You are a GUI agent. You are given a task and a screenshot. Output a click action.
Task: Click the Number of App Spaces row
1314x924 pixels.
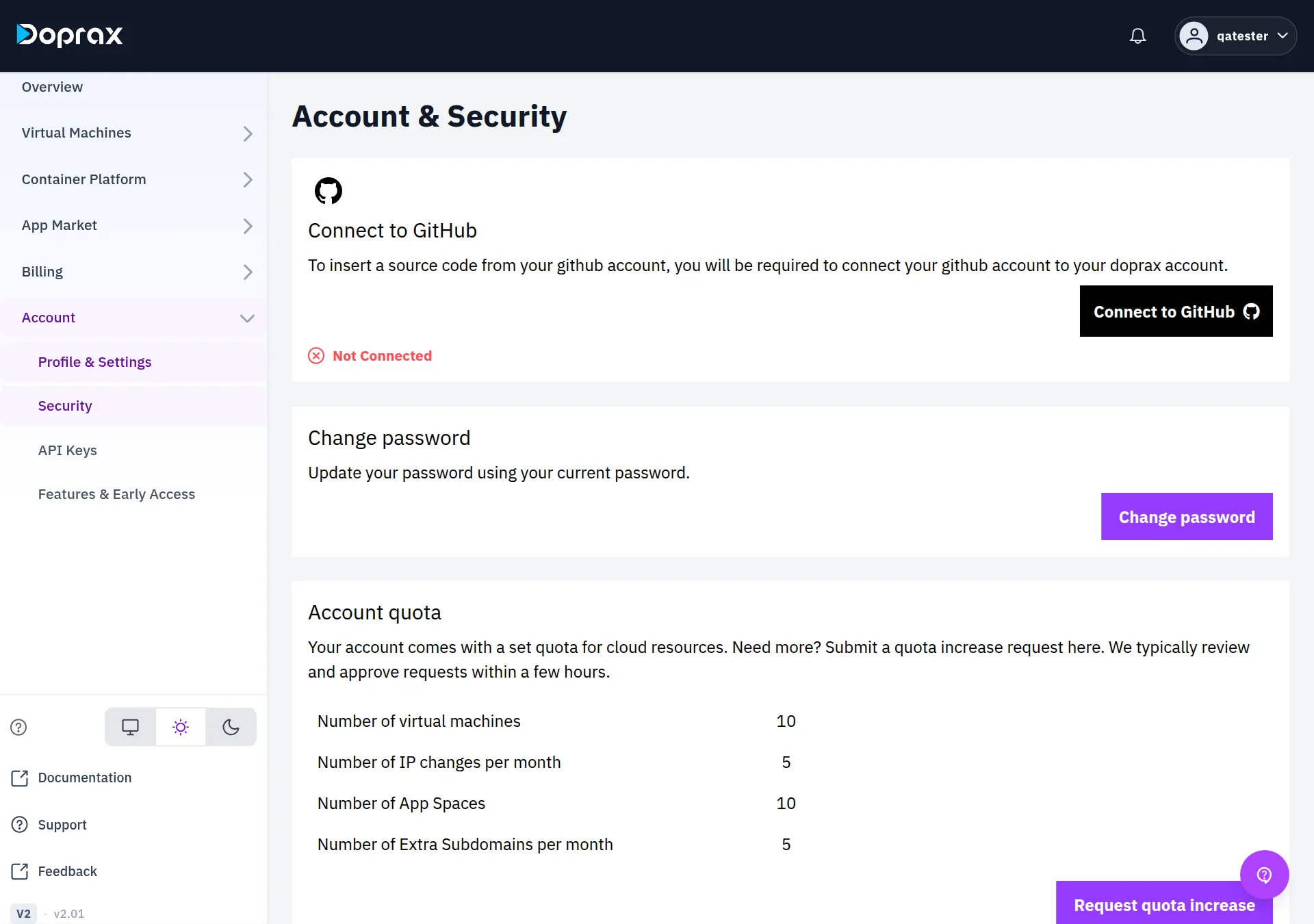point(556,804)
